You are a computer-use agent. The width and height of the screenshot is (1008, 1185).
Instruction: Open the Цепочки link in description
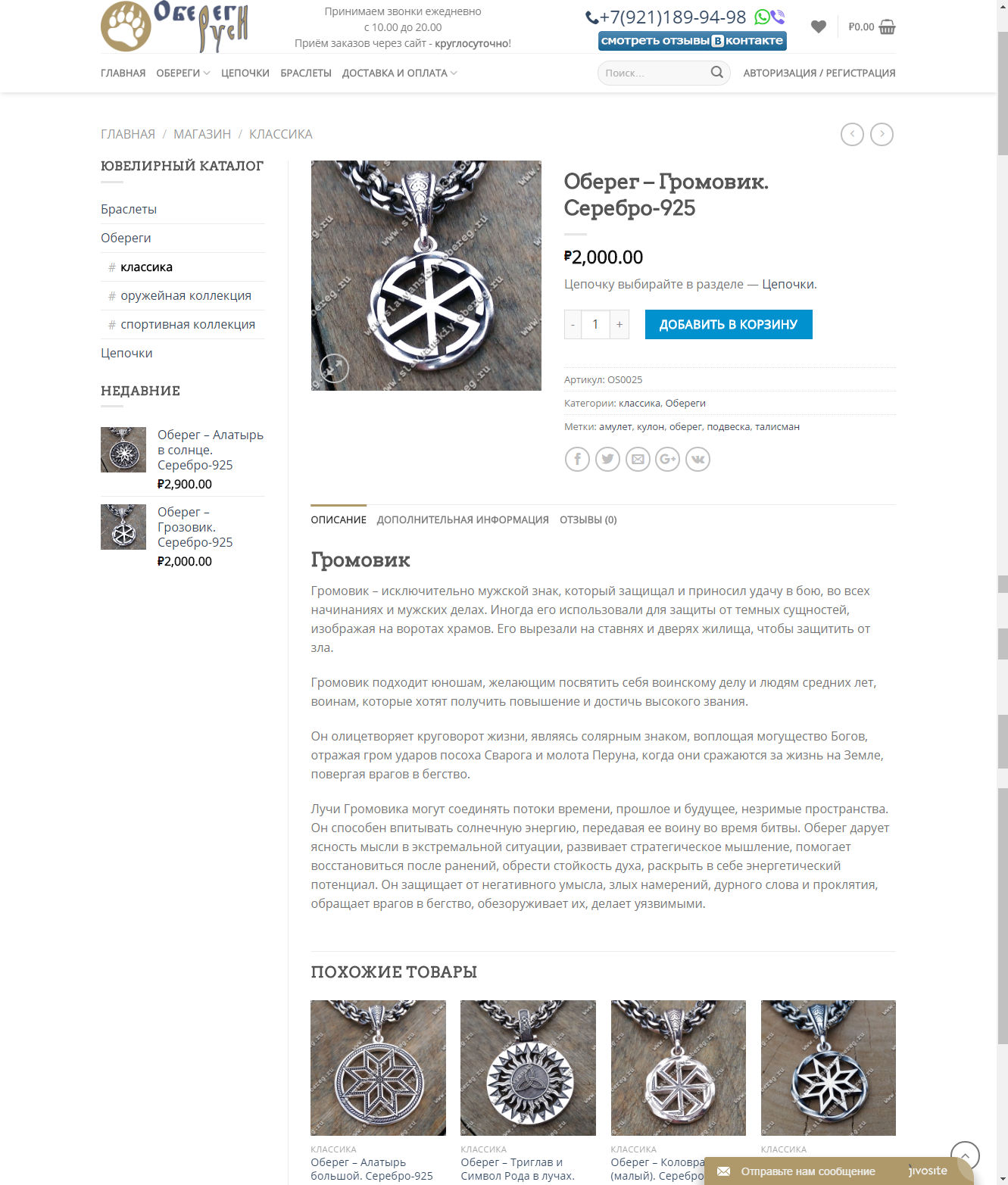tap(788, 284)
